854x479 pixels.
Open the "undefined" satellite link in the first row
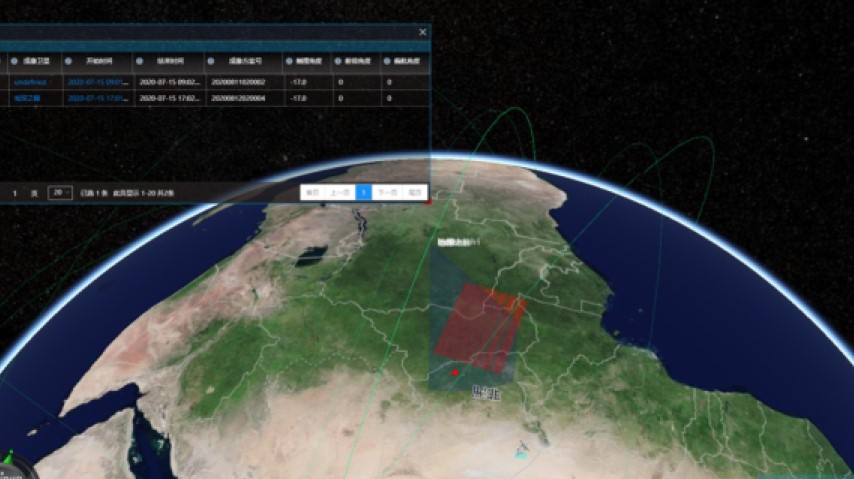(26, 82)
